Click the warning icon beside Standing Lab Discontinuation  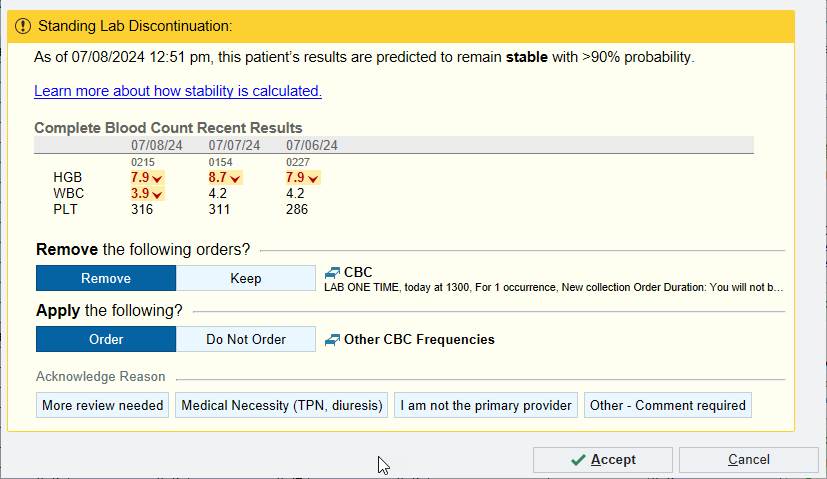tap(24, 26)
